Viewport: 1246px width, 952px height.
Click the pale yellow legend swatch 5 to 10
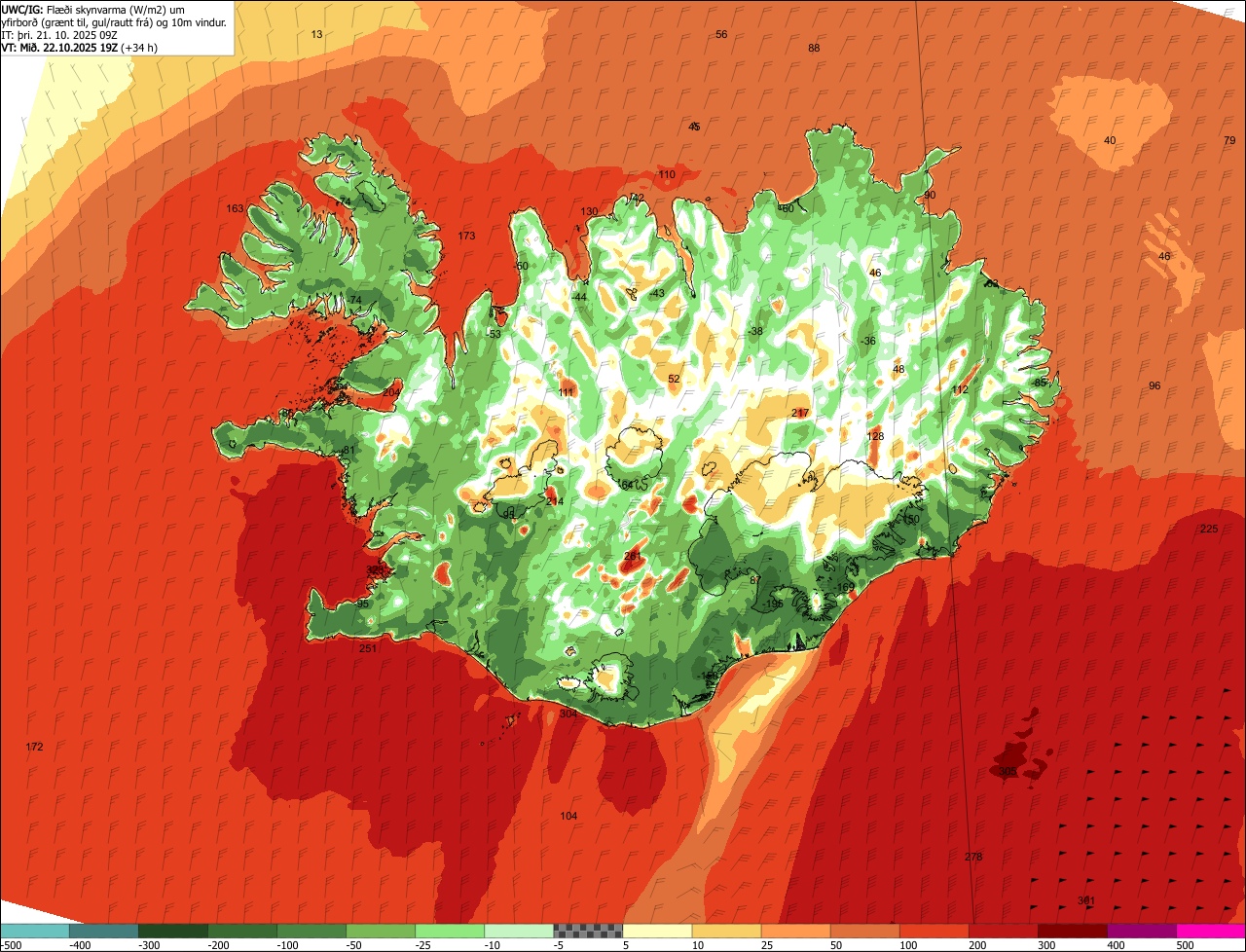click(657, 931)
